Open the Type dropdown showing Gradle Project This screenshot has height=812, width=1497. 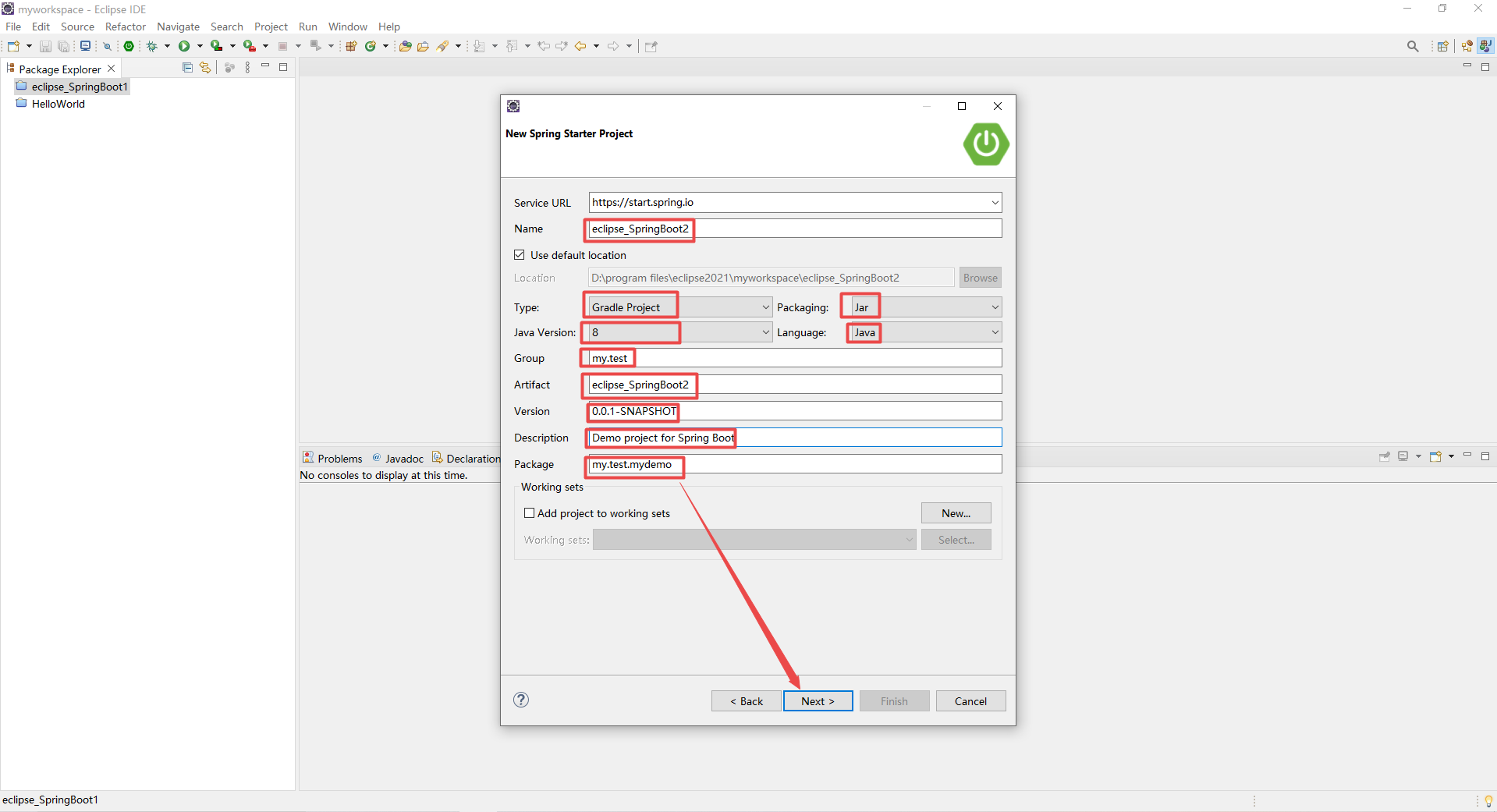coord(765,307)
